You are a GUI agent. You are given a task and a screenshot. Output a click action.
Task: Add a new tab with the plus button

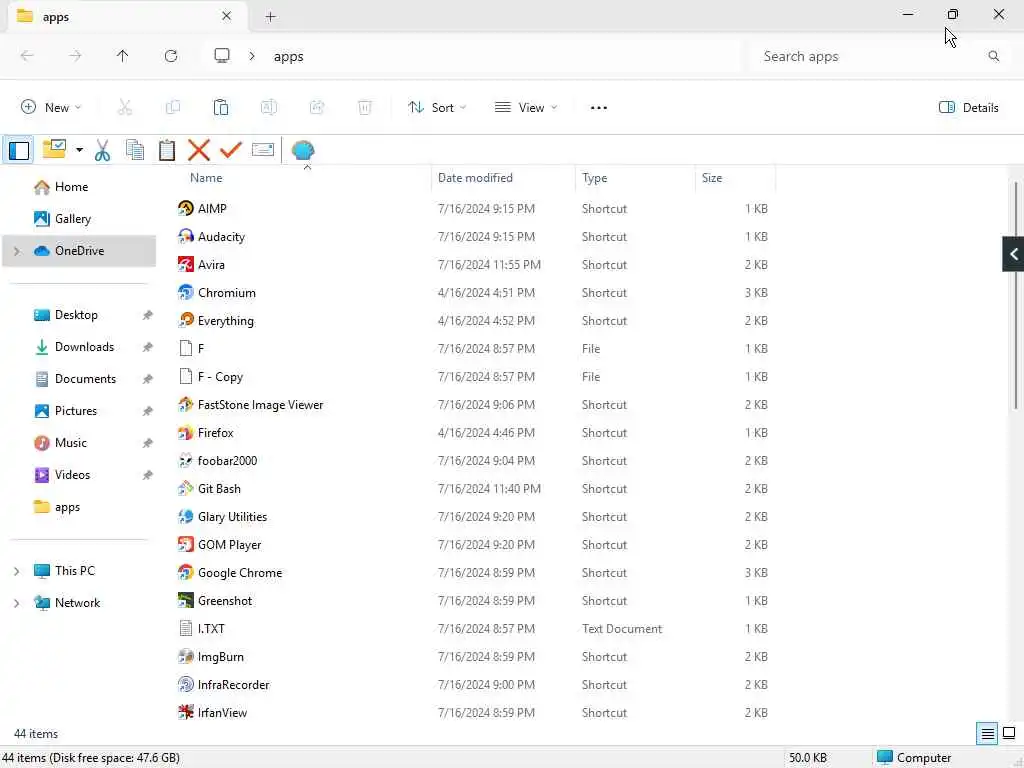tap(270, 17)
